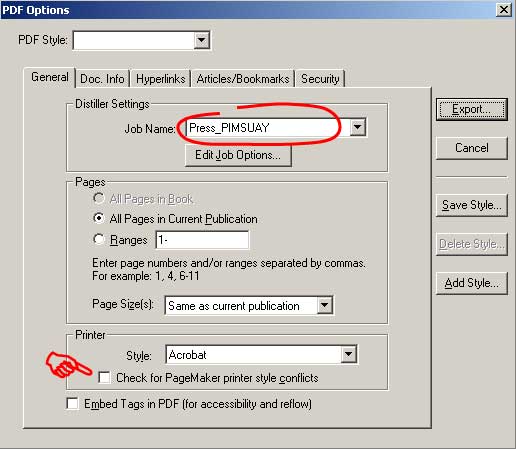Choose the Ranges radio button

coord(99,239)
